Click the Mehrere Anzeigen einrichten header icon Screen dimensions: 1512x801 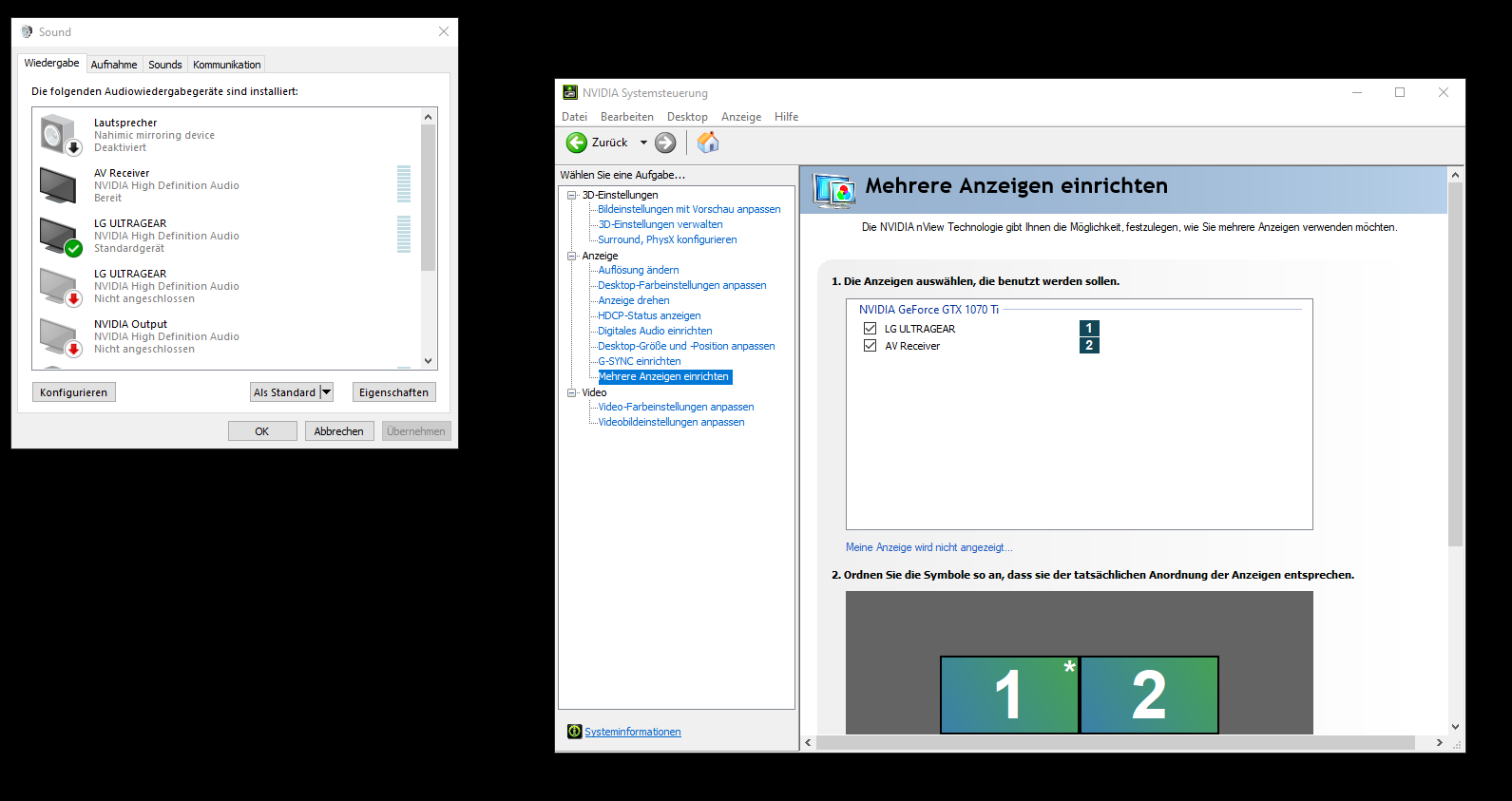pos(833,190)
